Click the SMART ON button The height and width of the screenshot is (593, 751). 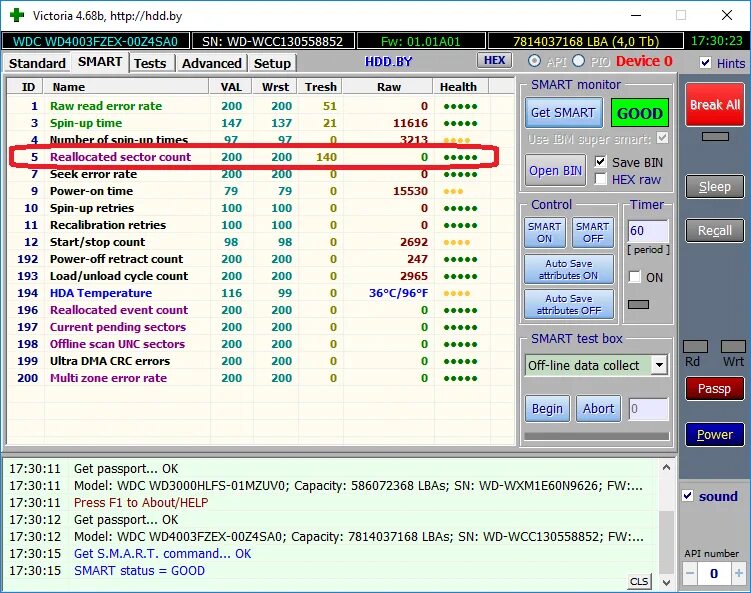[545, 232]
